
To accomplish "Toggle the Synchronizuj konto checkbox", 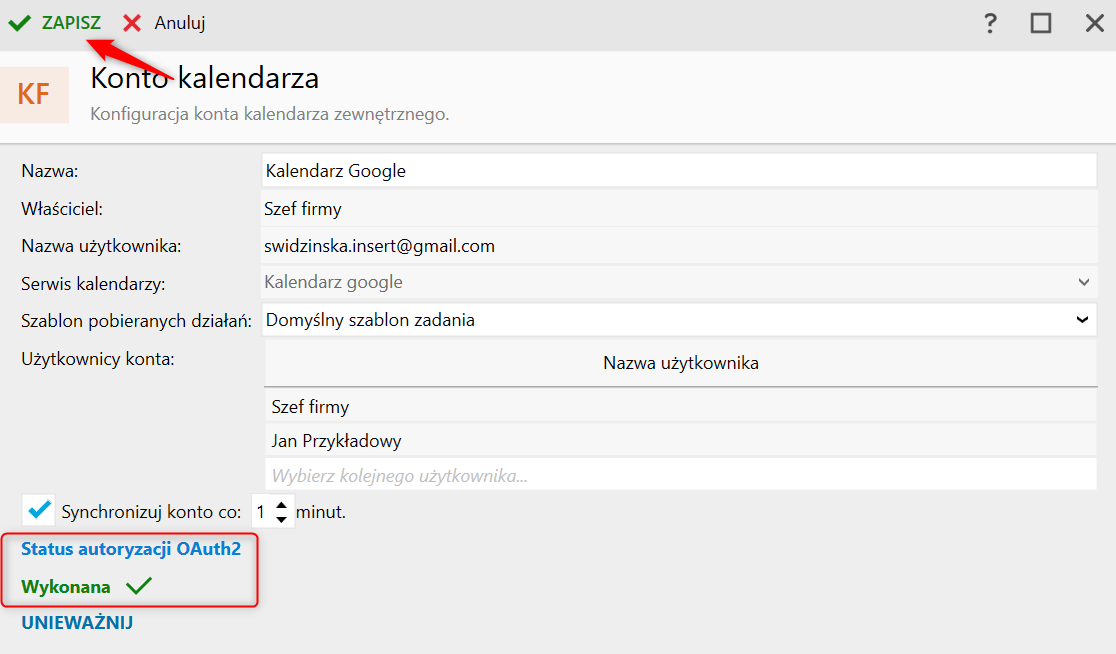I will (40, 510).
